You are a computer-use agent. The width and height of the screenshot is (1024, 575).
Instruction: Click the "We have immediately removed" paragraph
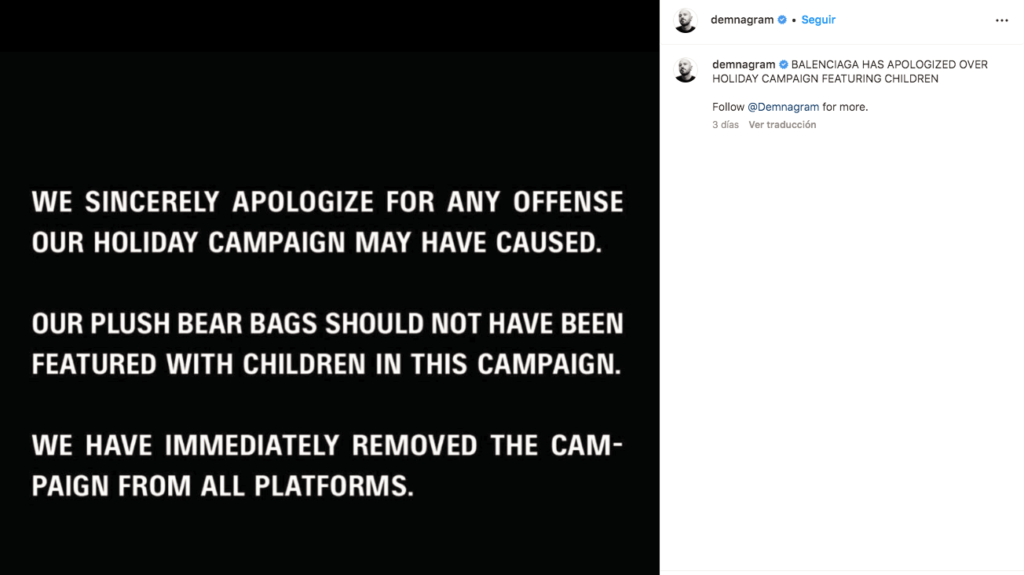pos(327,465)
